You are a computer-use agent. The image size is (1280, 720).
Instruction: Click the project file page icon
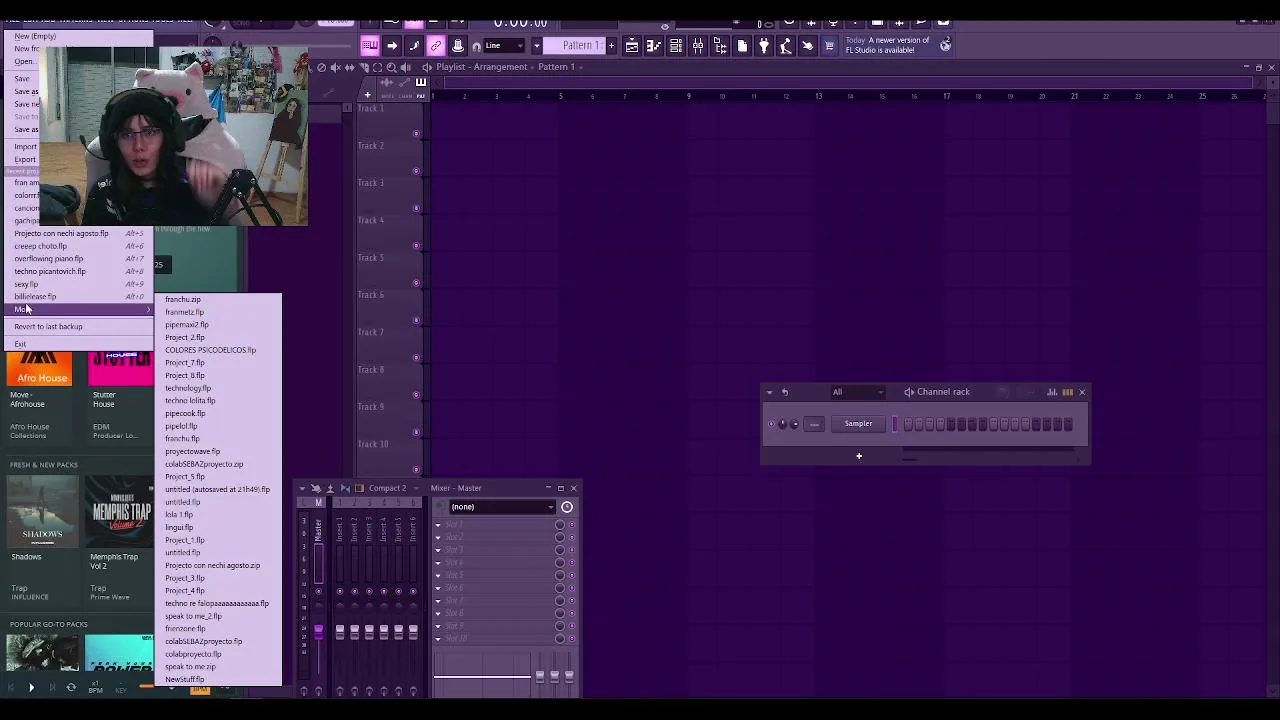tap(742, 45)
